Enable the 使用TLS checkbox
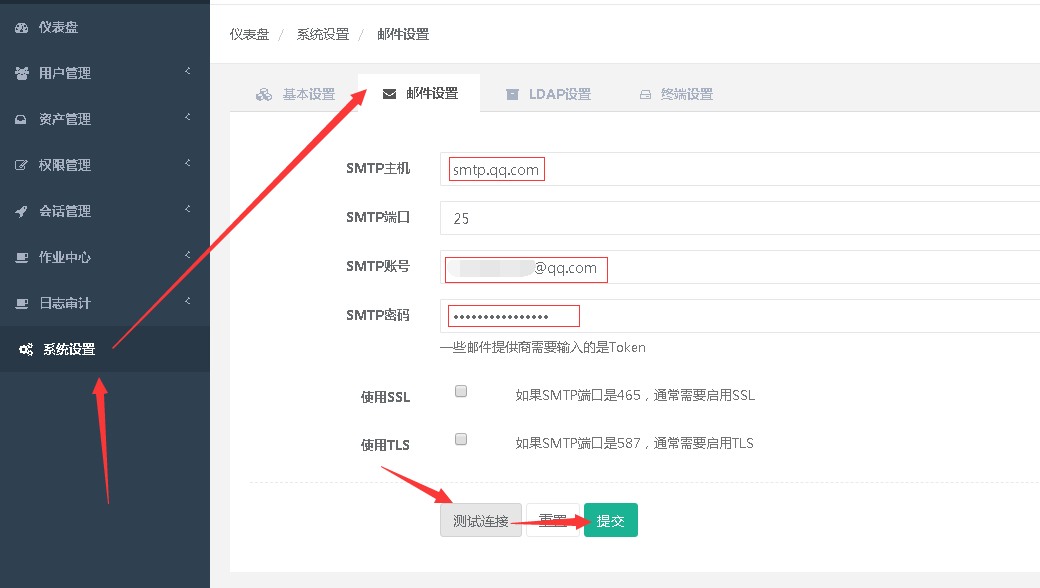Screen dimensions: 1040x588 [x=461, y=439]
